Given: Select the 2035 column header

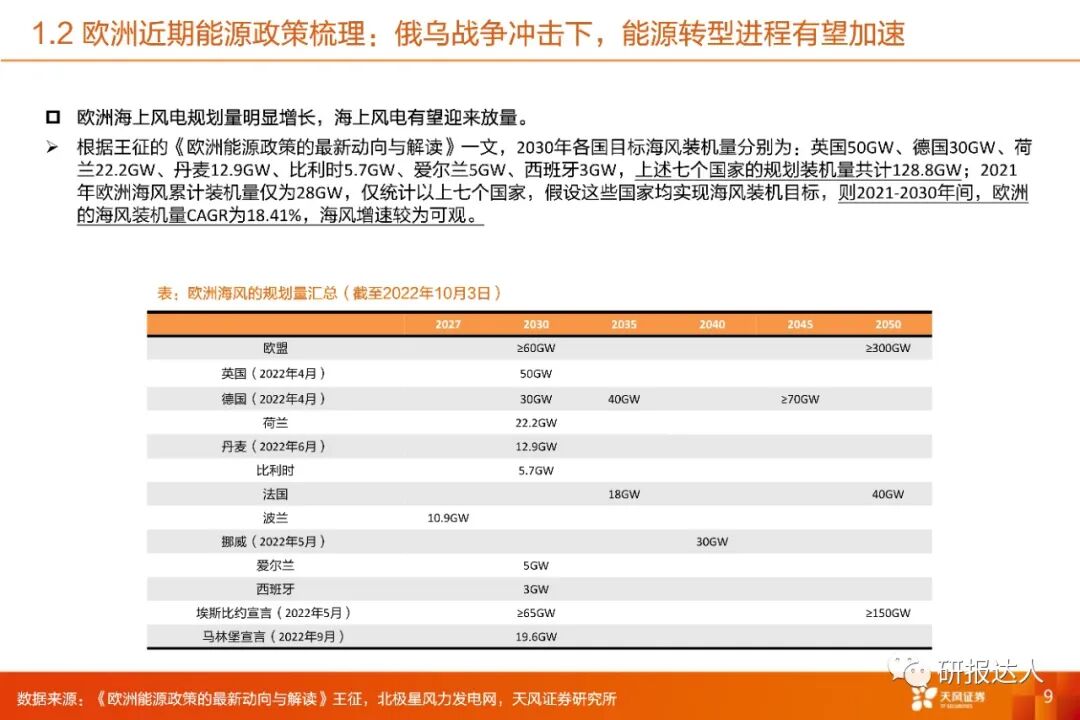Looking at the screenshot, I should [x=624, y=324].
